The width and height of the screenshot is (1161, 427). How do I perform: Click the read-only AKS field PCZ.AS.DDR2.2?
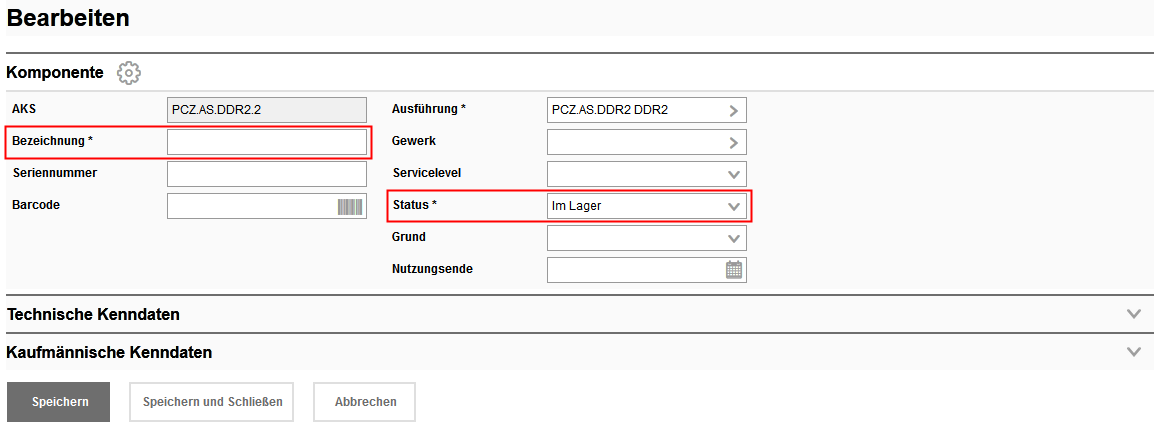pyautogui.click(x=267, y=110)
